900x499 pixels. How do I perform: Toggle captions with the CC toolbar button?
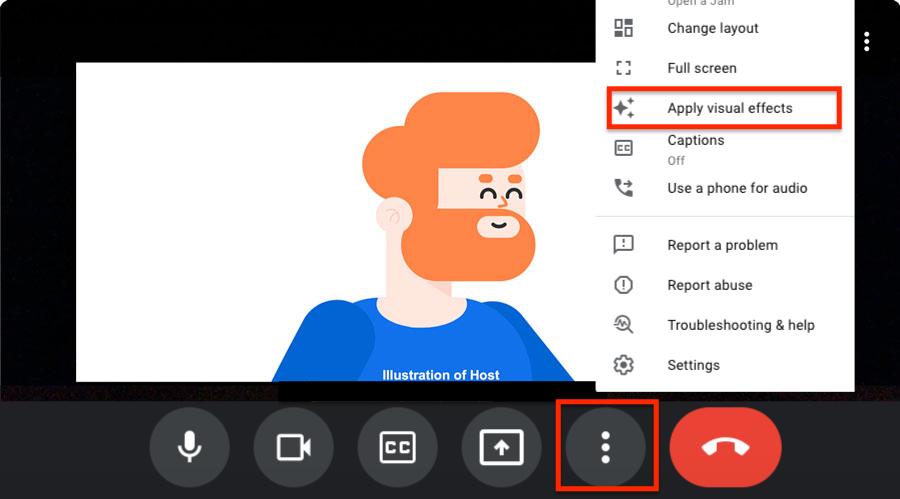(397, 447)
